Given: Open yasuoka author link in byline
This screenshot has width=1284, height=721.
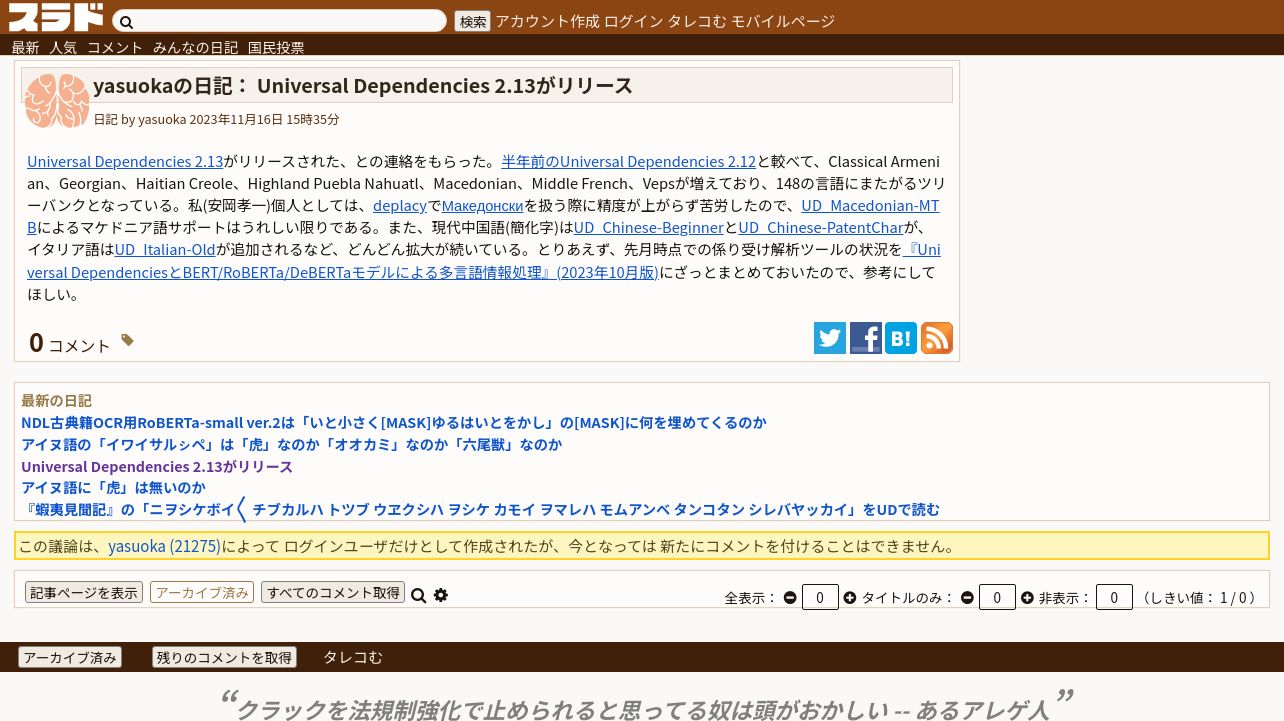Looking at the screenshot, I should click(x=162, y=119).
